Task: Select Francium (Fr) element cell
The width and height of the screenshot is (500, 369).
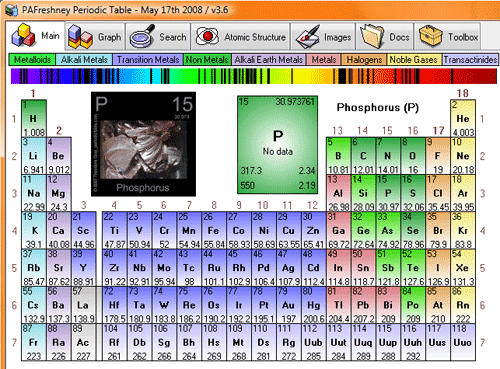Action: click(34, 342)
